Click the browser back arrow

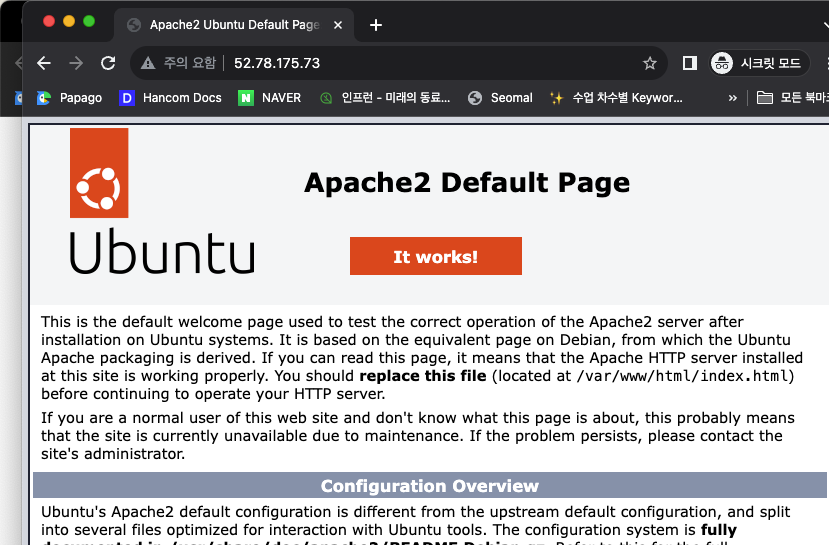pyautogui.click(x=44, y=63)
